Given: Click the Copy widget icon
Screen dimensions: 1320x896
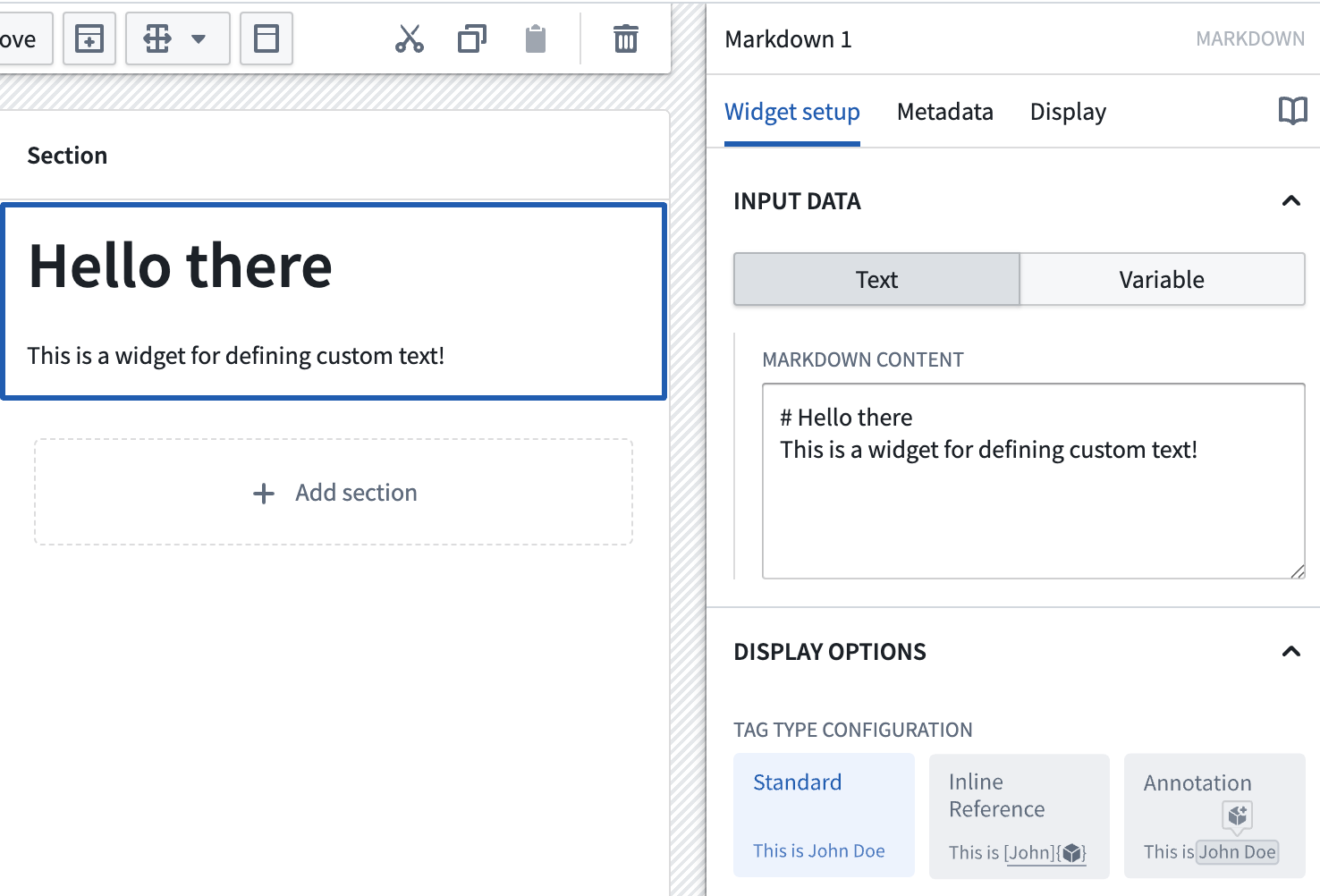Looking at the screenshot, I should (471, 38).
